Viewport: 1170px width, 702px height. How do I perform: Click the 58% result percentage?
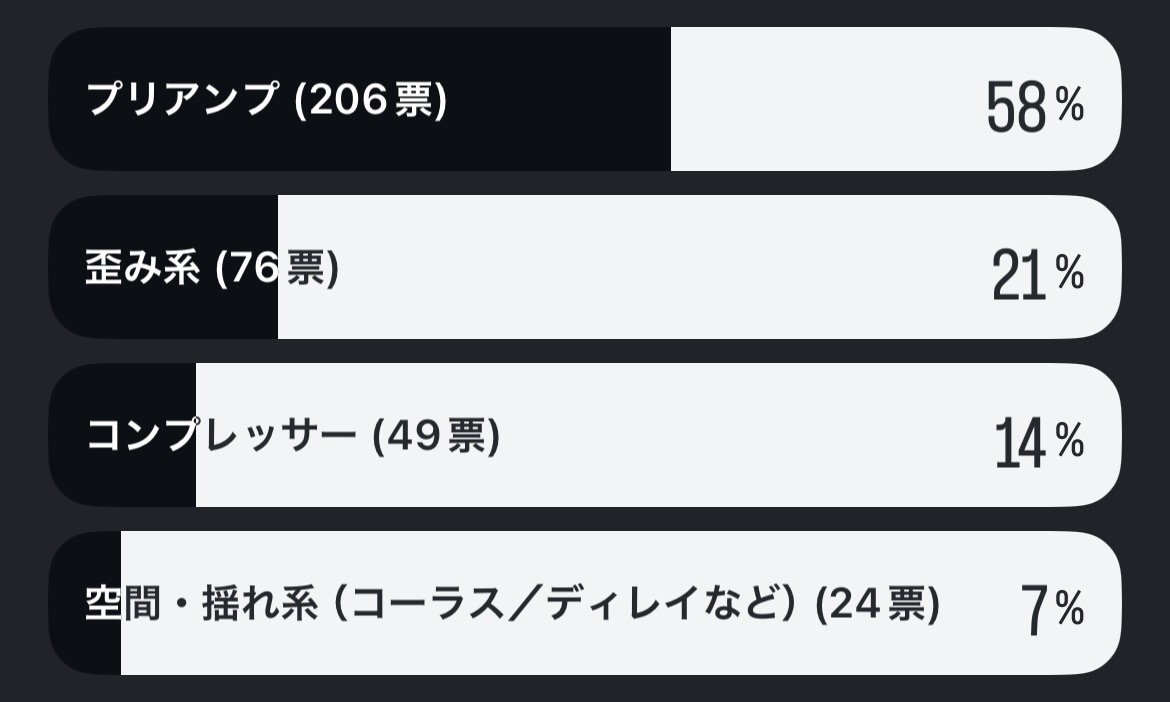(1034, 106)
